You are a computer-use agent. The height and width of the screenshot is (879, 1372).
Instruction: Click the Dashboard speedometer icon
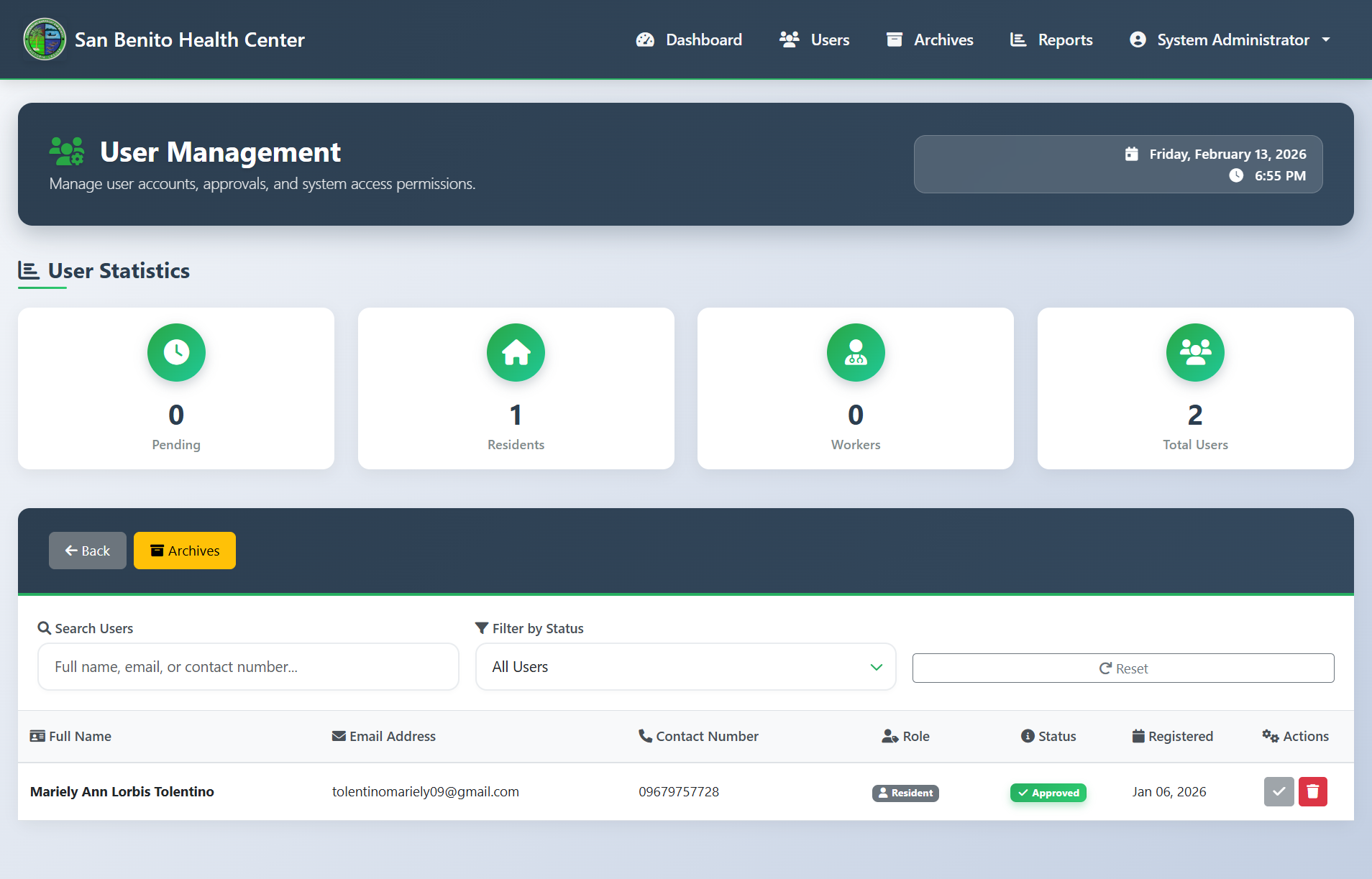point(645,40)
